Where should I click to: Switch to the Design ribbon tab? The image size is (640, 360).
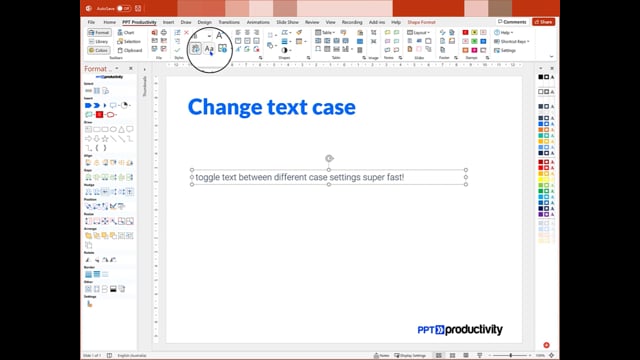point(204,22)
